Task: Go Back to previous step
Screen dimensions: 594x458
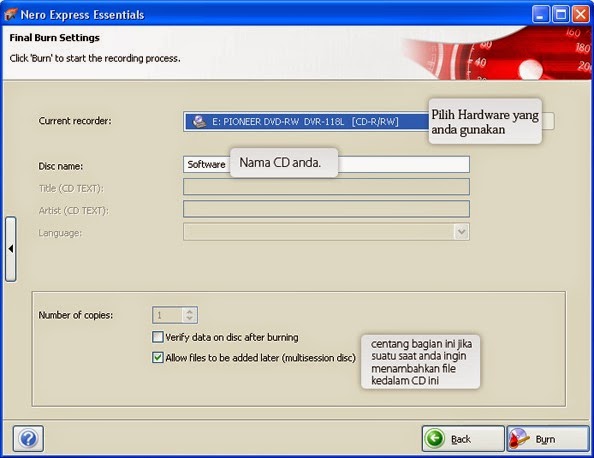Action: (x=463, y=439)
